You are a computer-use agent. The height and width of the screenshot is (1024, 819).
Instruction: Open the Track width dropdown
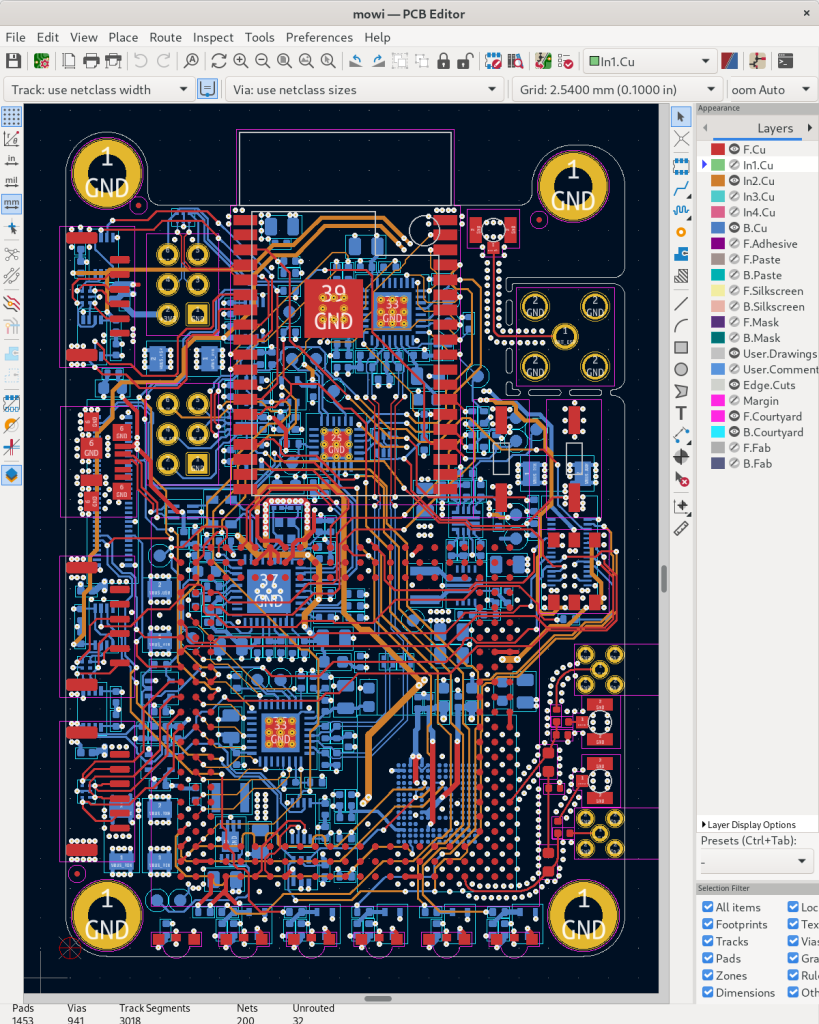(x=100, y=90)
